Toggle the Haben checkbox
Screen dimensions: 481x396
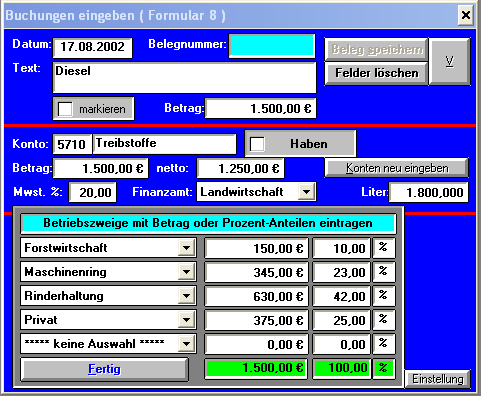coord(257,144)
